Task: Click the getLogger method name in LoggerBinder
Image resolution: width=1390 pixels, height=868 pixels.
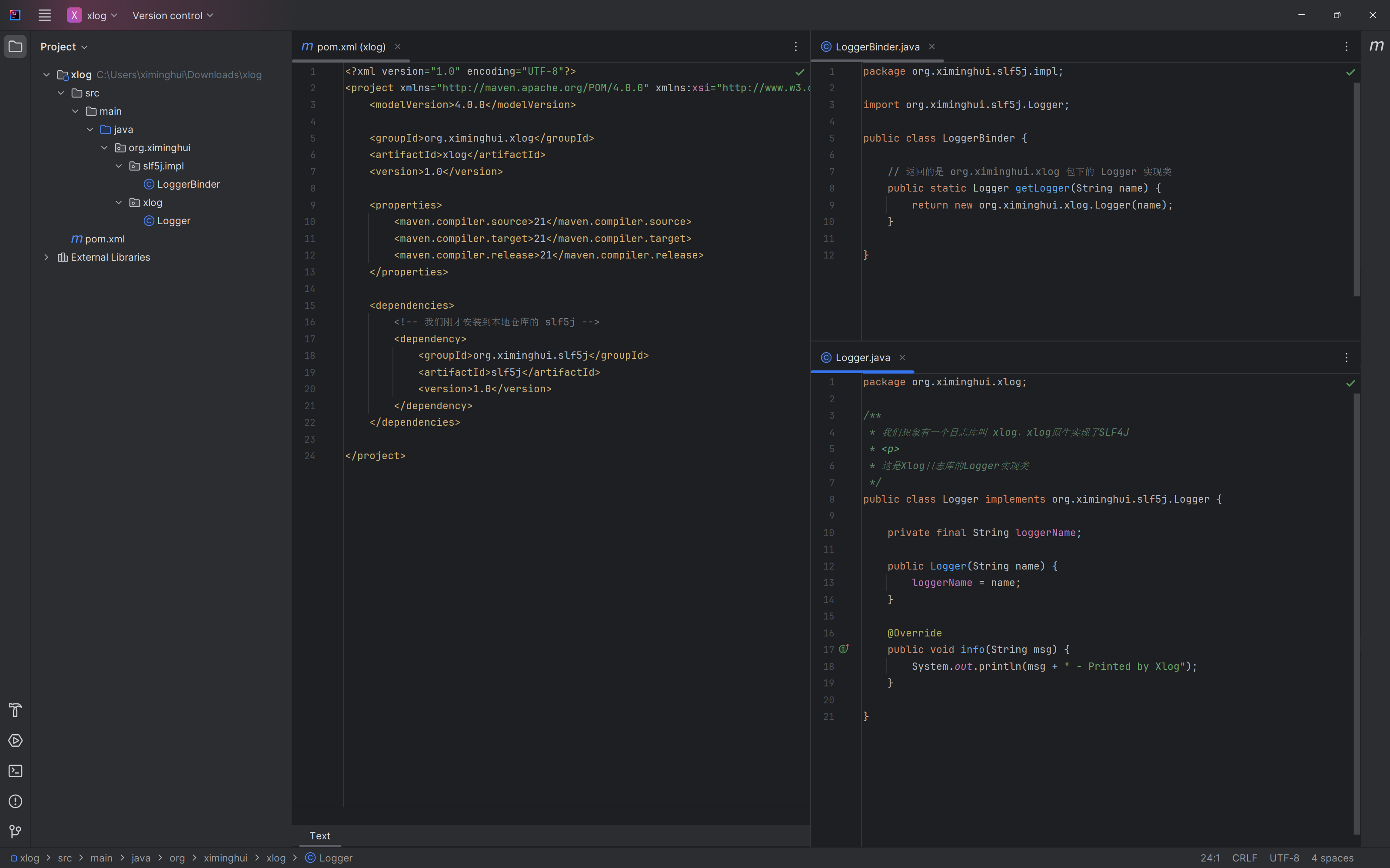Action: click(1042, 188)
